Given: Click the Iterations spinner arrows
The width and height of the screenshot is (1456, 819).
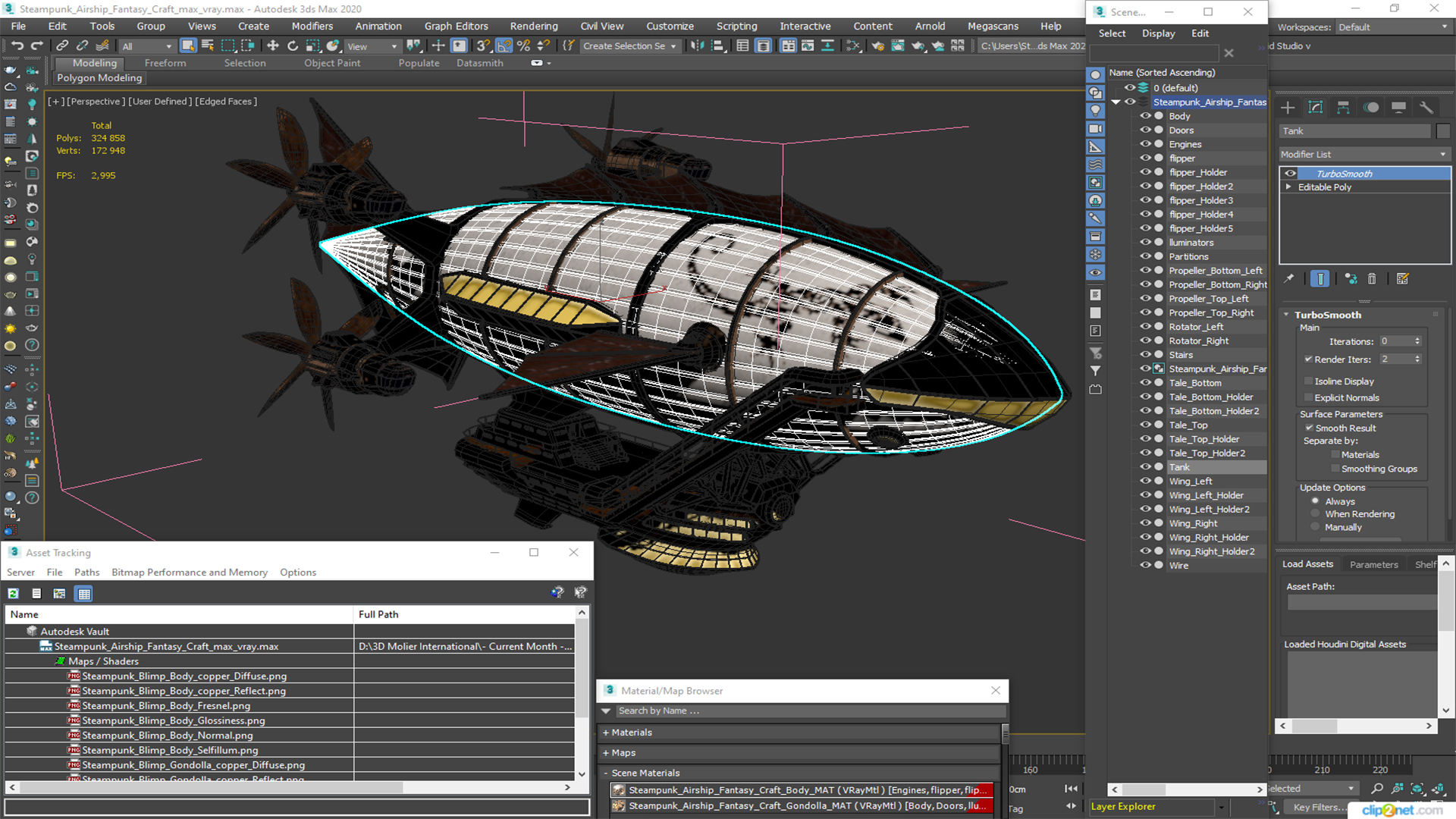Looking at the screenshot, I should click(x=1417, y=341).
